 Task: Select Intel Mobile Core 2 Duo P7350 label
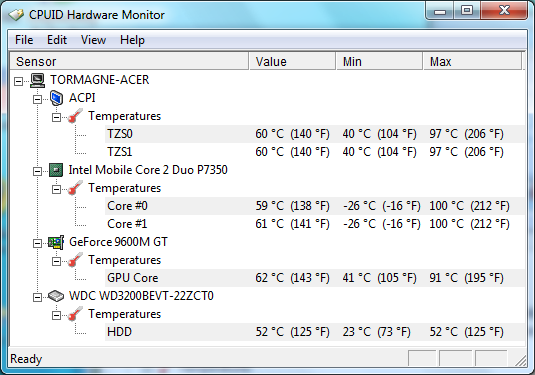click(148, 170)
